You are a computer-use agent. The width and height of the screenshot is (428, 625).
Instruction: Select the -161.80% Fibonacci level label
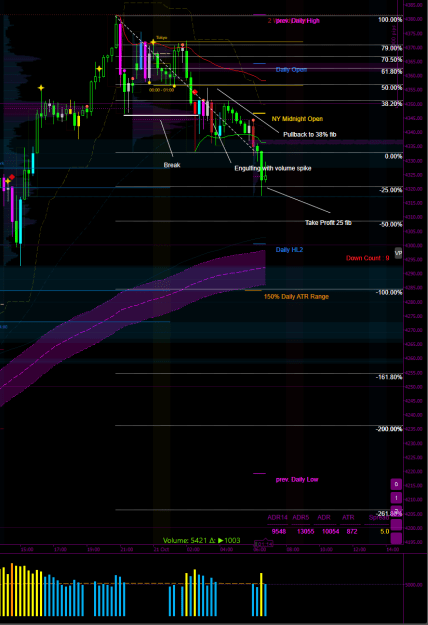[389, 377]
